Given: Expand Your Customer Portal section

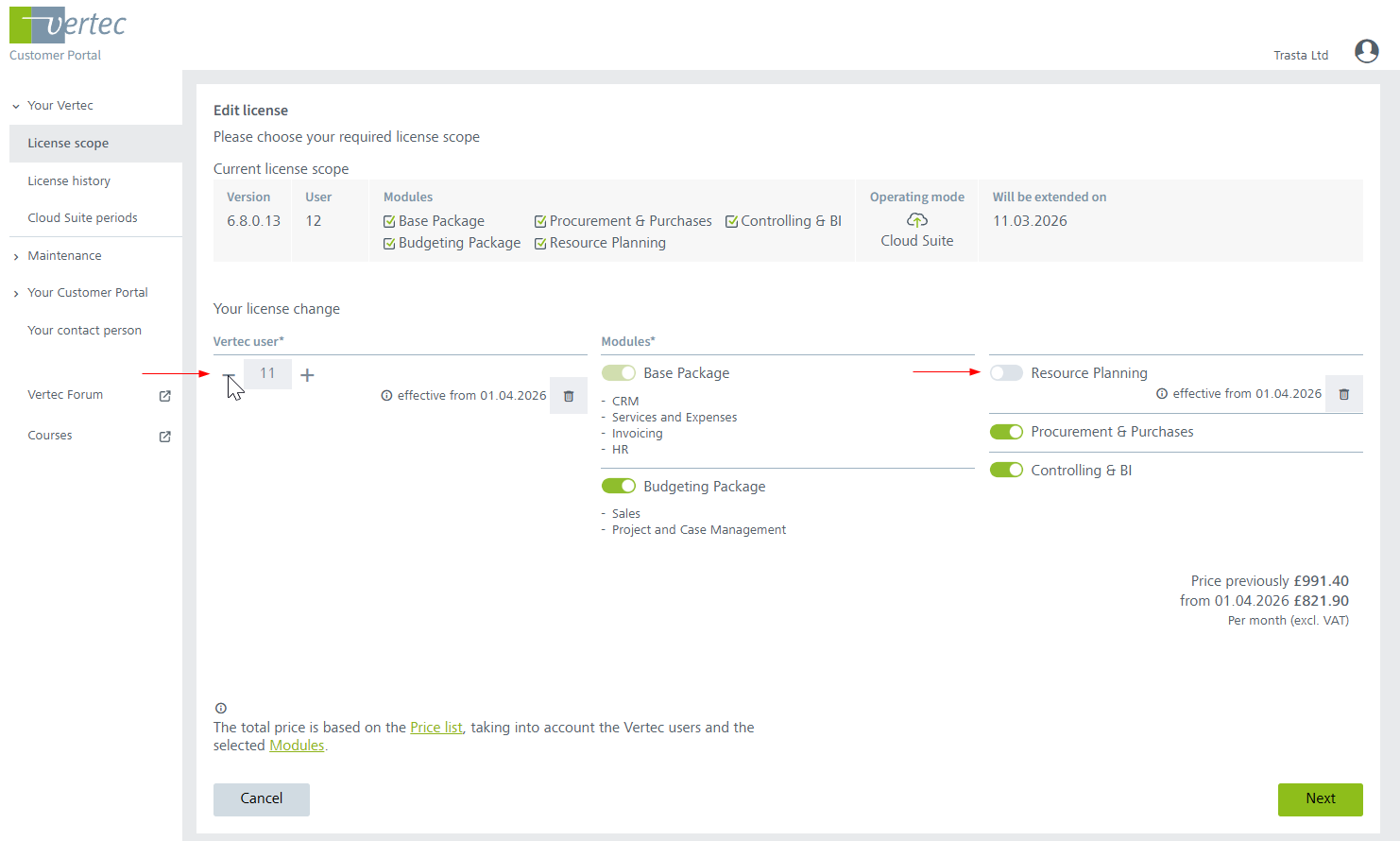Looking at the screenshot, I should 16,294.
